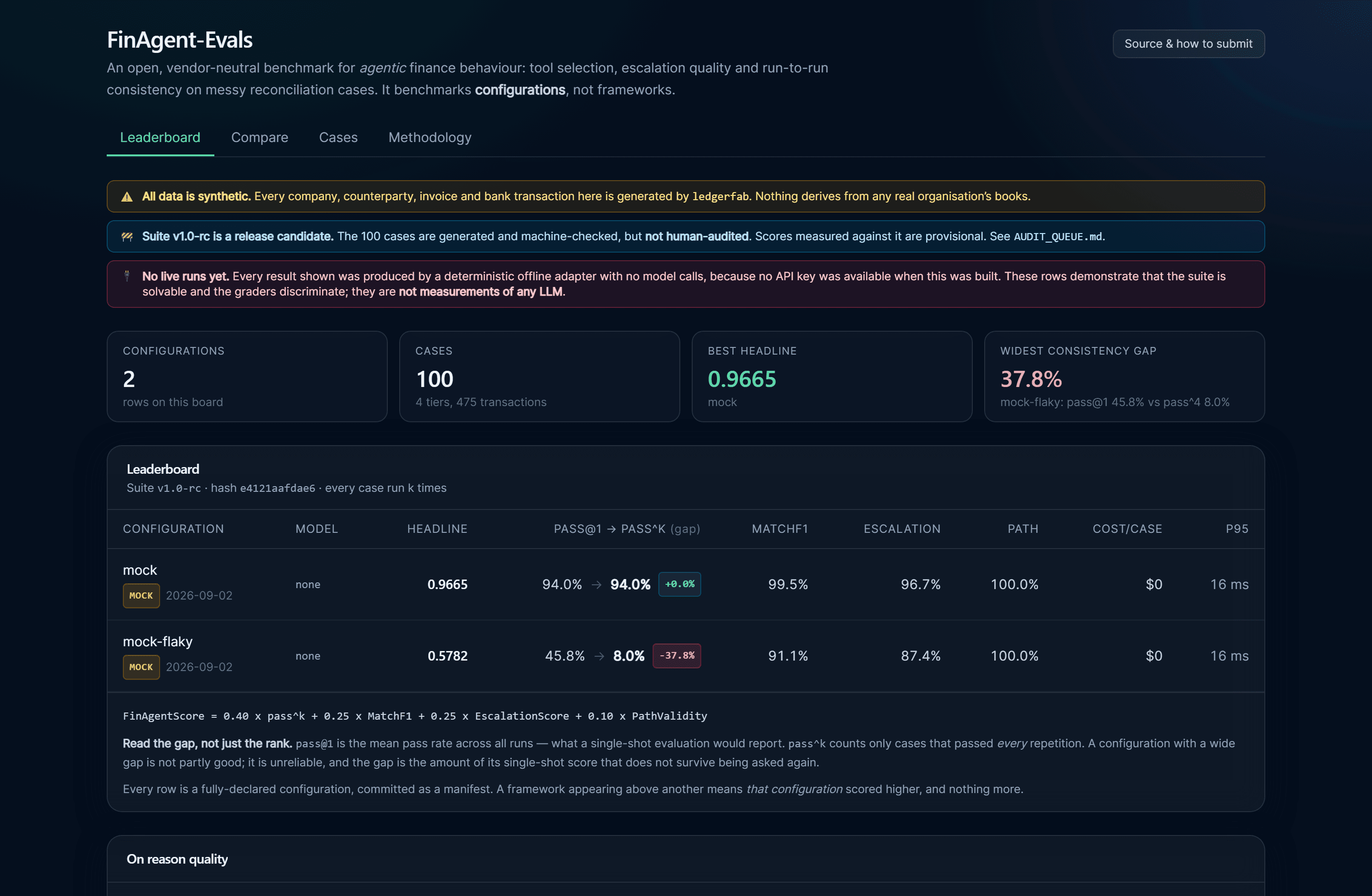This screenshot has width=1372, height=896.
Task: Select the mock configuration name
Action: click(140, 570)
